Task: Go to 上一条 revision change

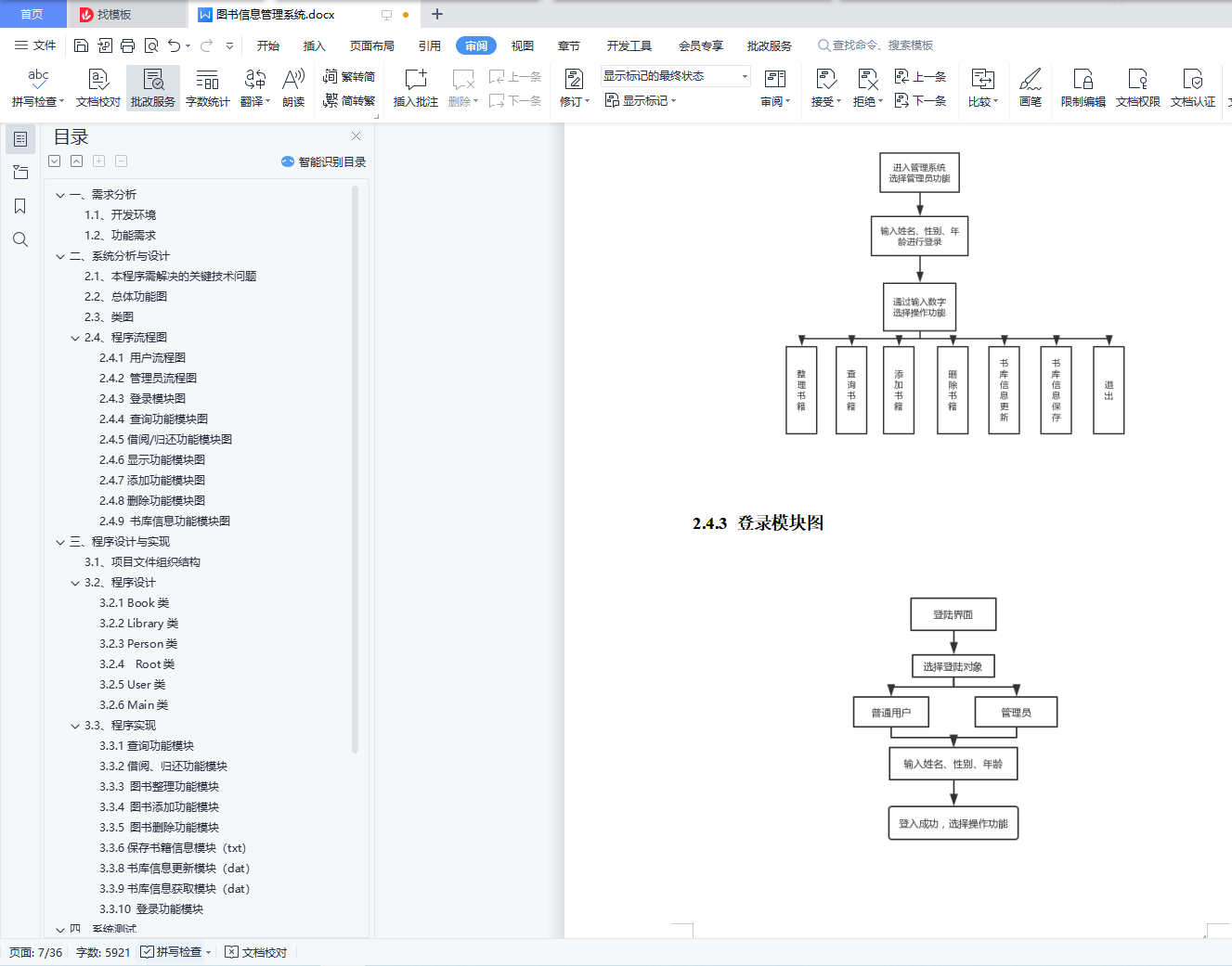Action: [920, 77]
